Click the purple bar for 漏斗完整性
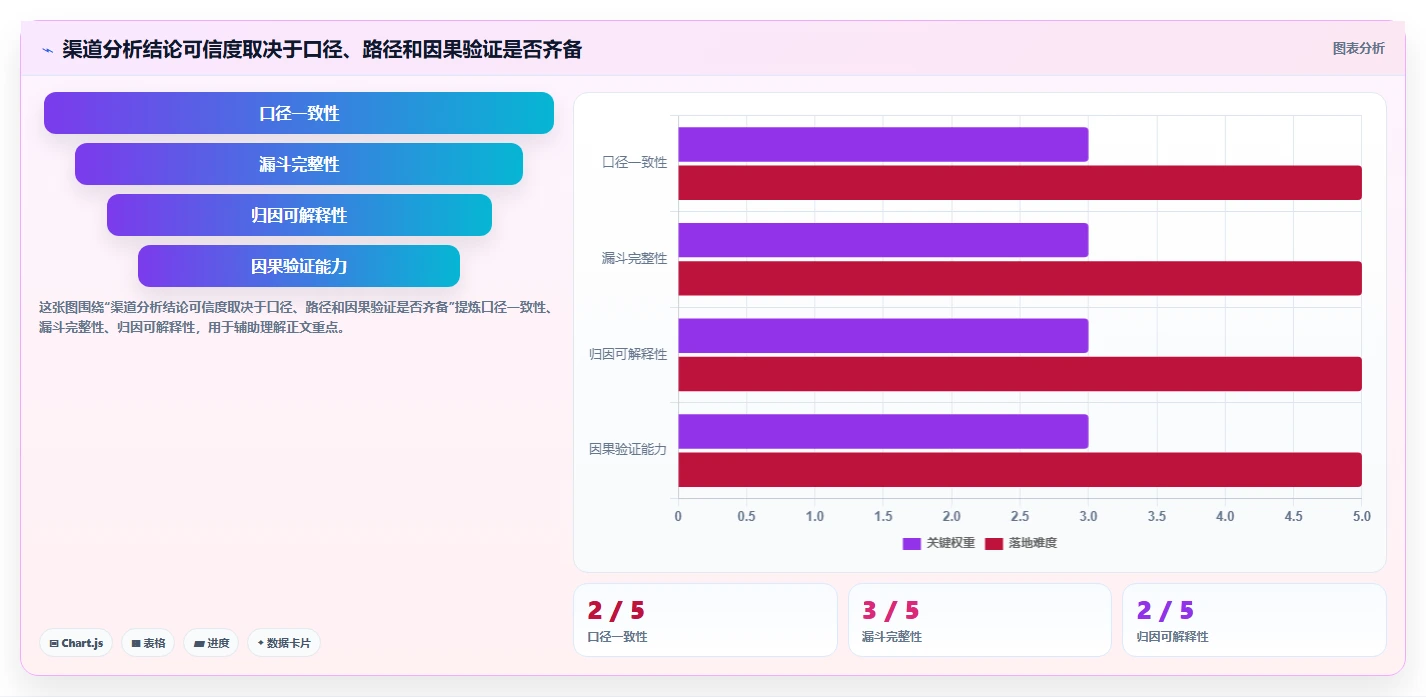This screenshot has height=697, width=1426. point(883,240)
